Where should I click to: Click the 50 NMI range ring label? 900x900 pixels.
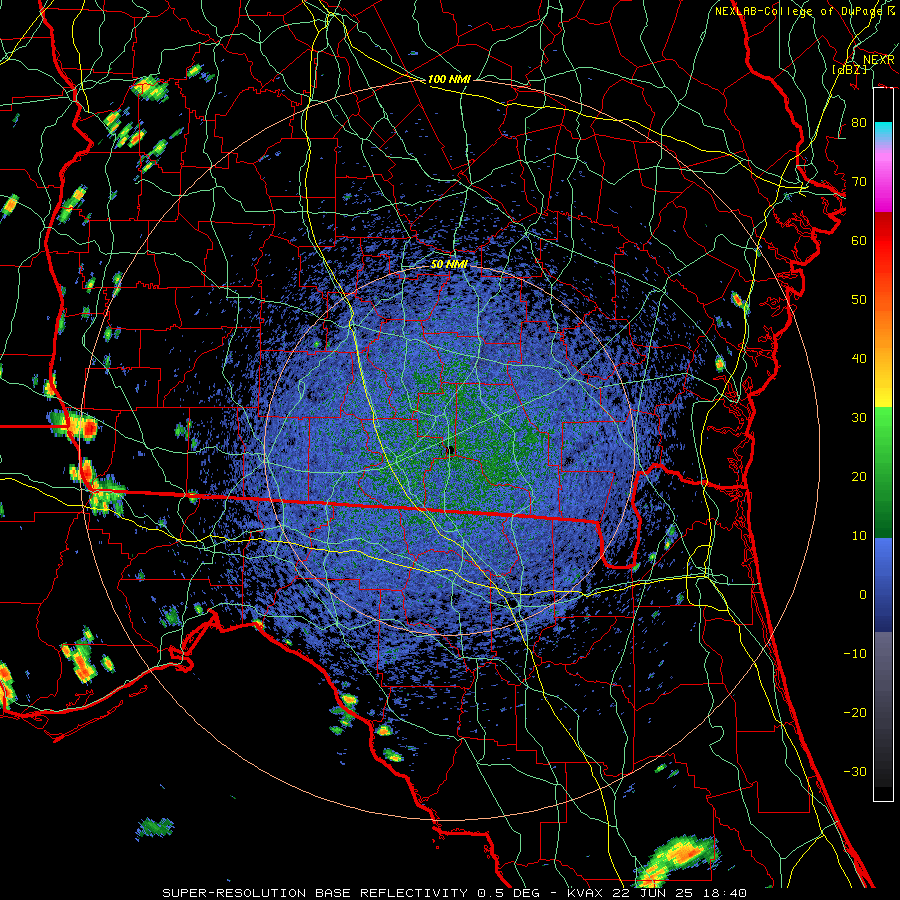click(449, 264)
